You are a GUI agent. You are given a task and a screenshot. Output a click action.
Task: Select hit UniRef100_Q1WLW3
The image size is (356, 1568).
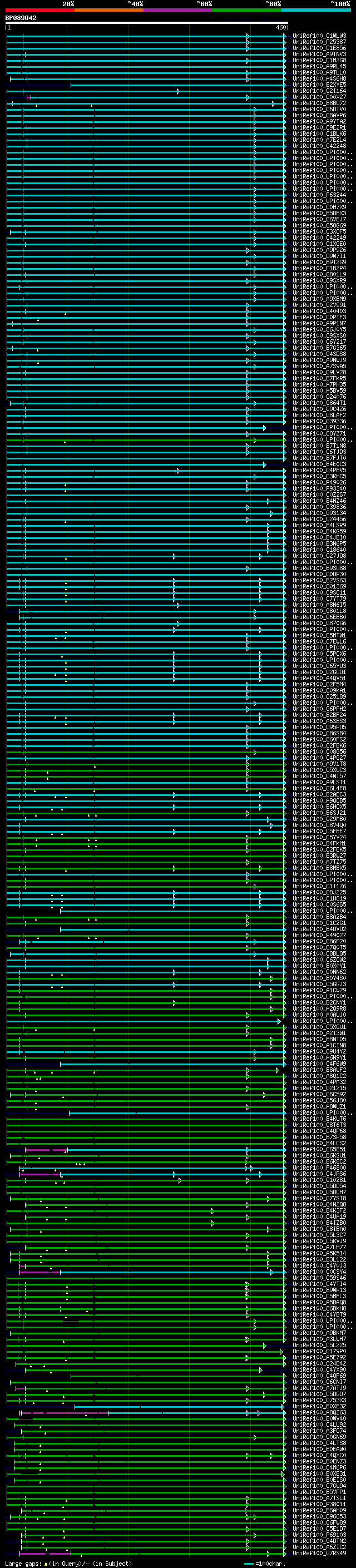pyautogui.click(x=319, y=36)
